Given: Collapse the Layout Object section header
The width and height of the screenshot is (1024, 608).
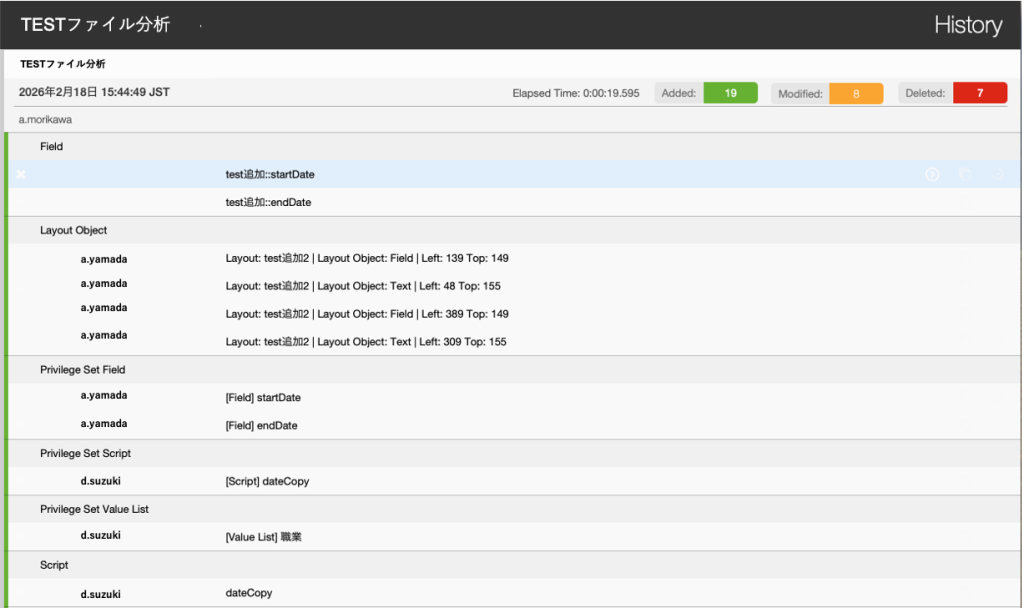Looking at the screenshot, I should (73, 230).
